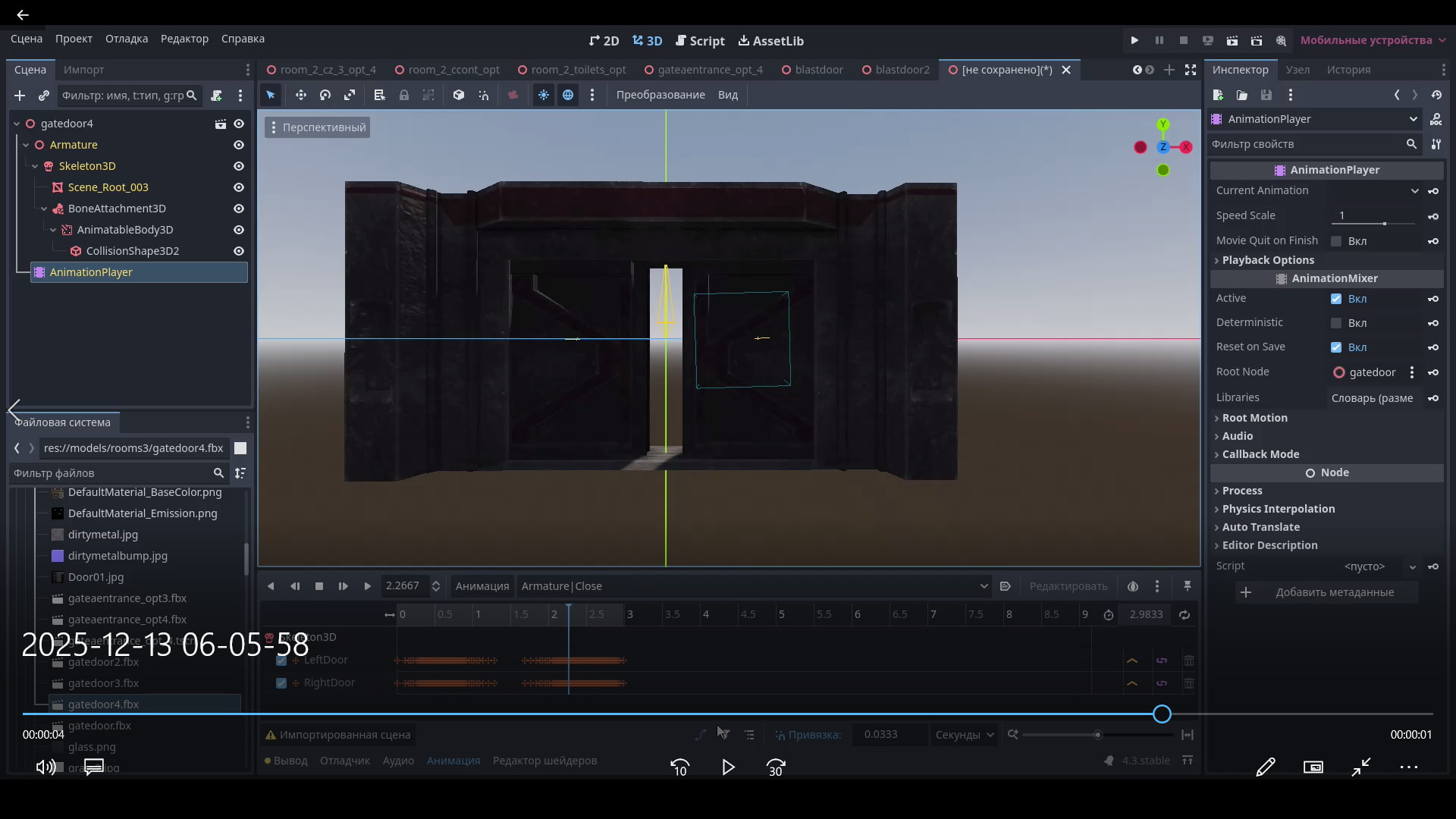Viewport: 1456px width, 819px height.
Task: Select the Move mode tool icon
Action: click(301, 95)
